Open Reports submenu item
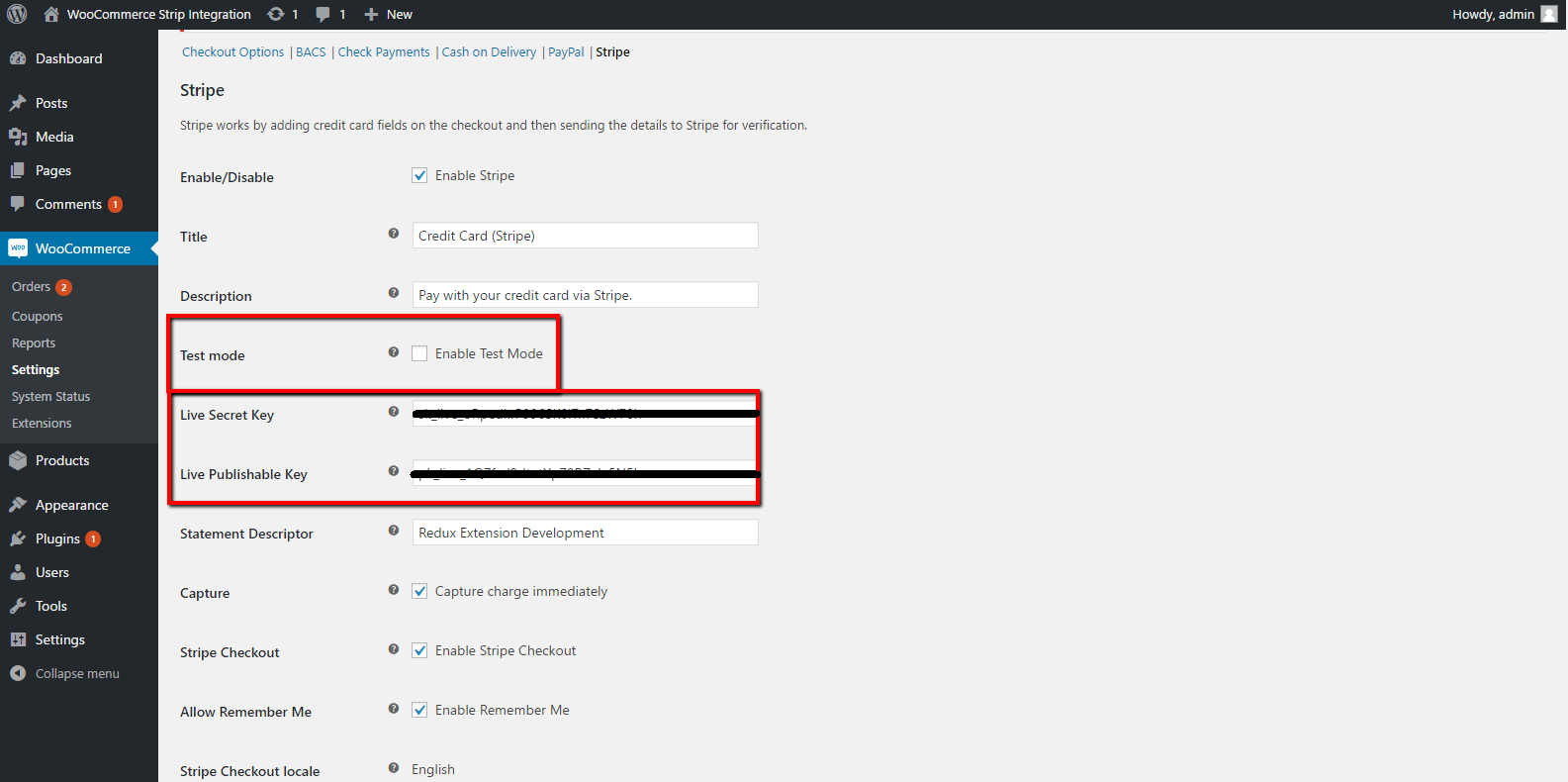 (x=34, y=343)
